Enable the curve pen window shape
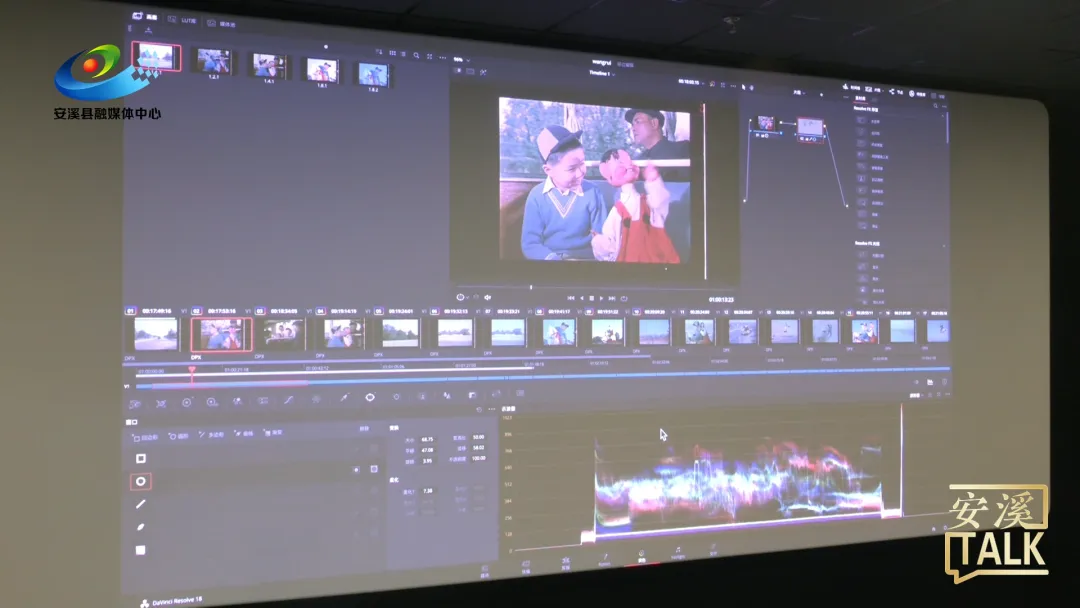 141,527
